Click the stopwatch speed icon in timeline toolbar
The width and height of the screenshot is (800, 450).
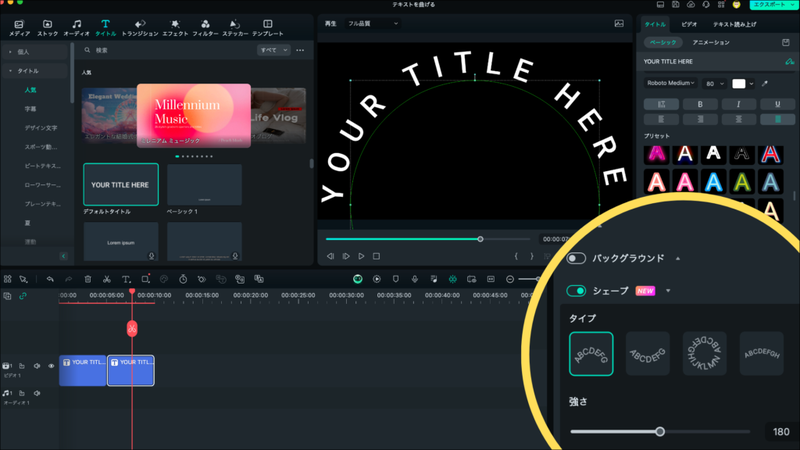183,279
